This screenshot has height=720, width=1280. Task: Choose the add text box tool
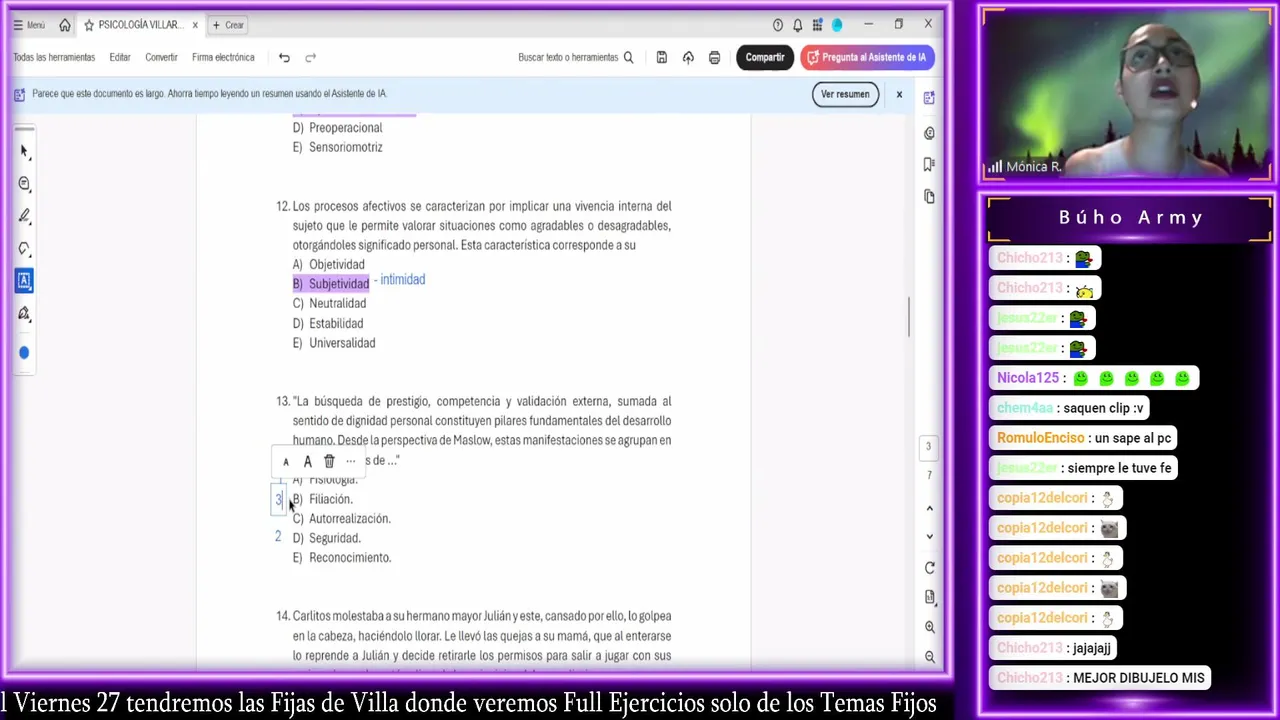pos(24,281)
